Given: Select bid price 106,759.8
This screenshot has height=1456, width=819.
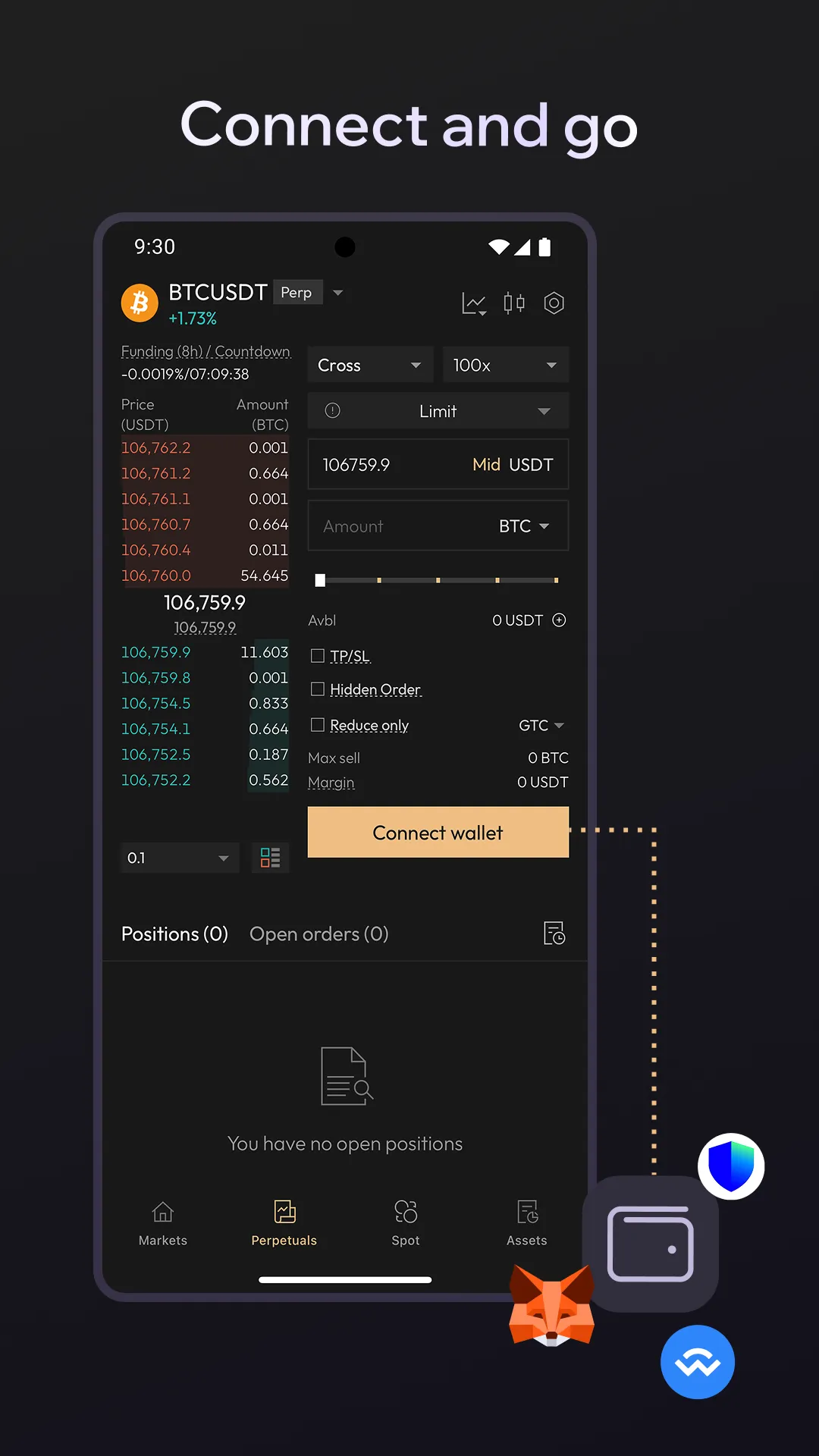Looking at the screenshot, I should 156,678.
